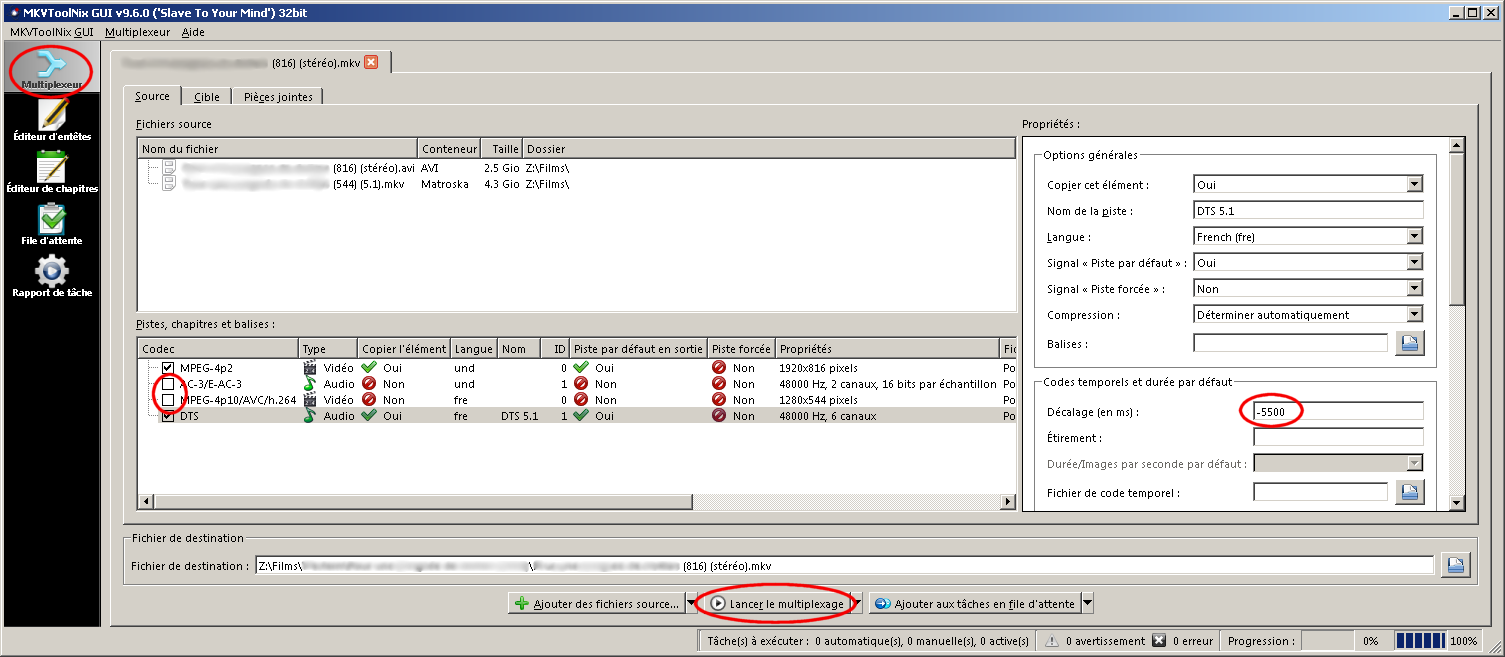Click the Nom de la piste field
This screenshot has height=657, width=1505.
pos(1308,211)
